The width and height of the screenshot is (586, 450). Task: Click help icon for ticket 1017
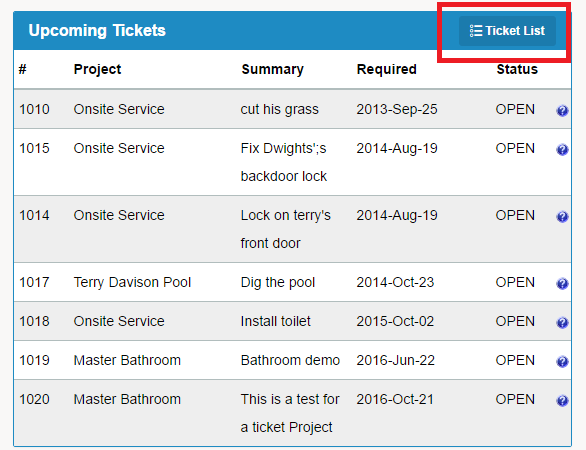[x=562, y=283]
